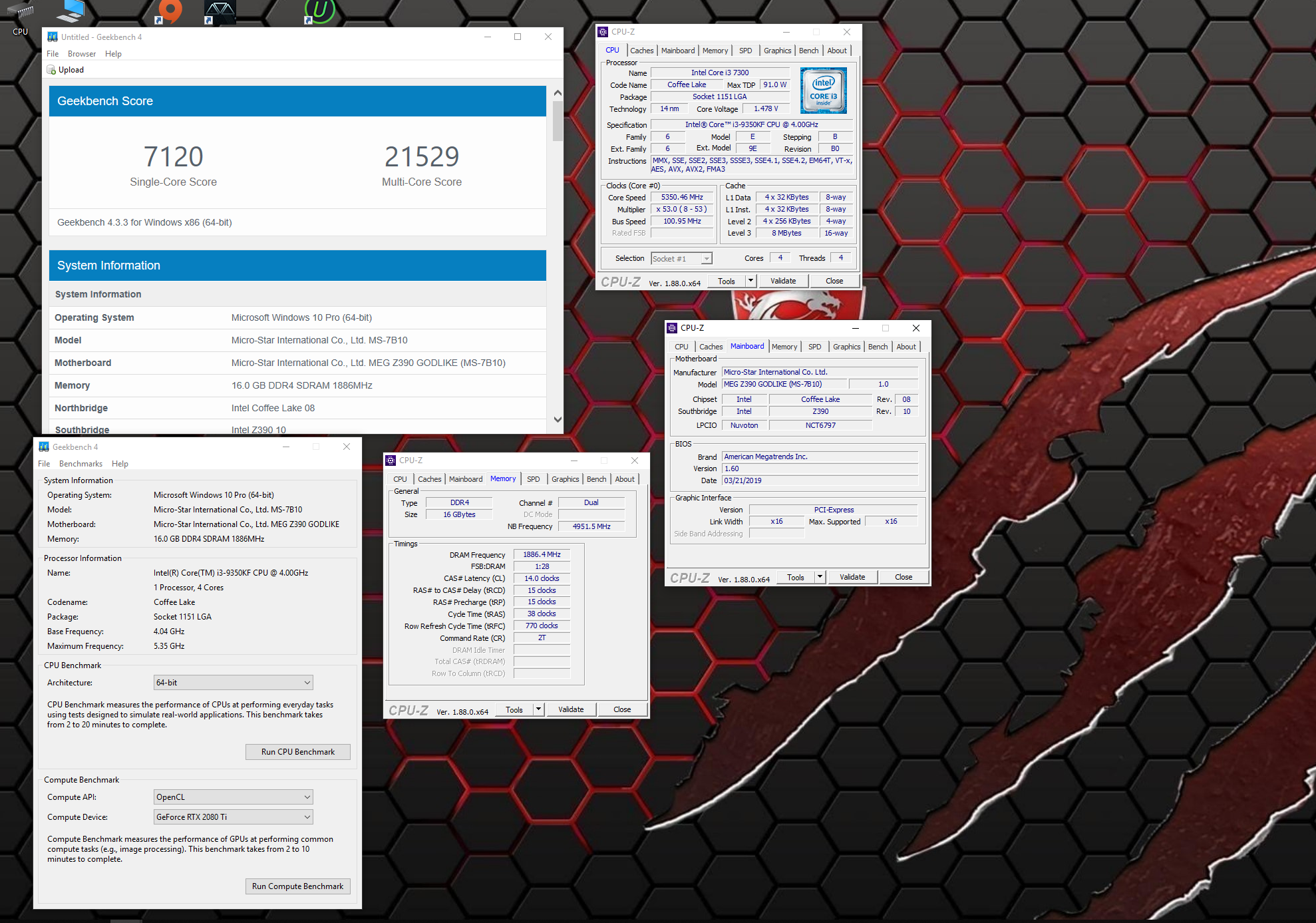The image size is (1316, 923).
Task: Click the Geekbench results scrollbar thumb
Action: click(x=558, y=121)
